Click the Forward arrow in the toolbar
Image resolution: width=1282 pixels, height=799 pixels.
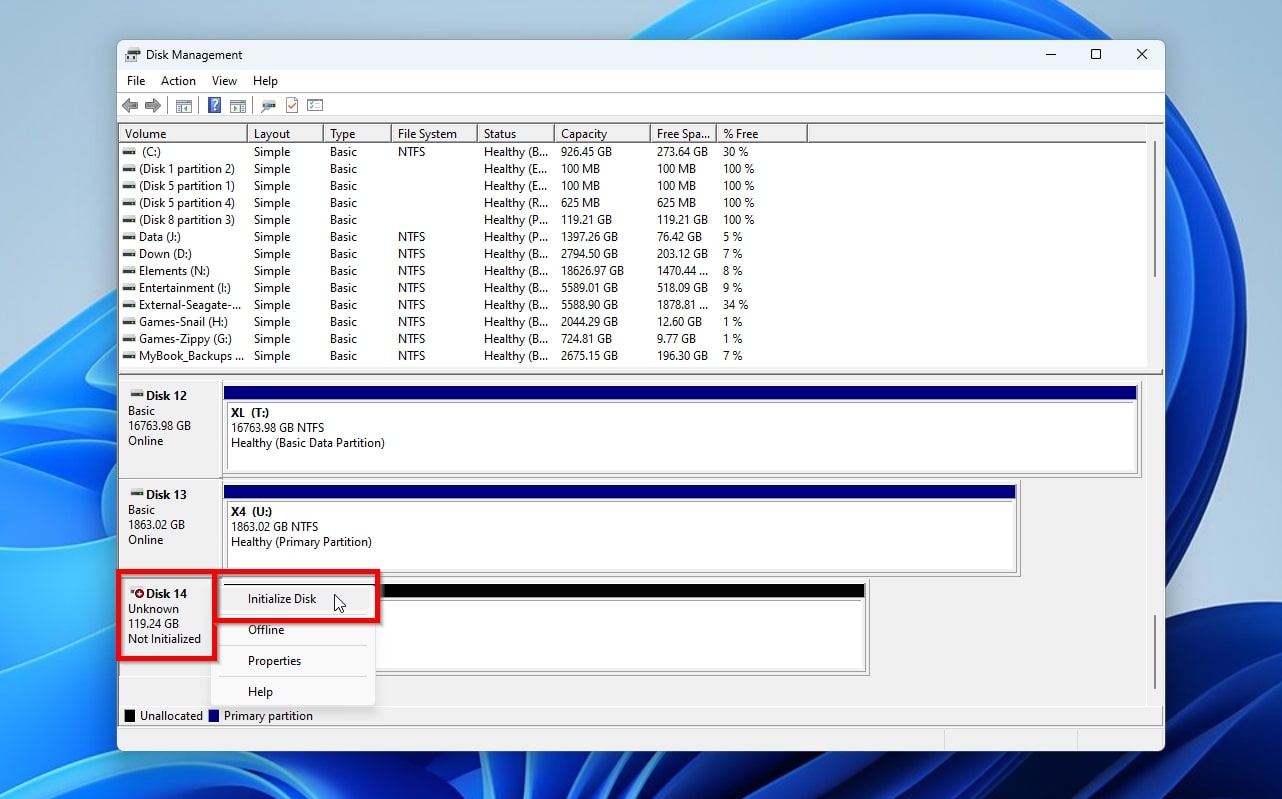click(153, 106)
